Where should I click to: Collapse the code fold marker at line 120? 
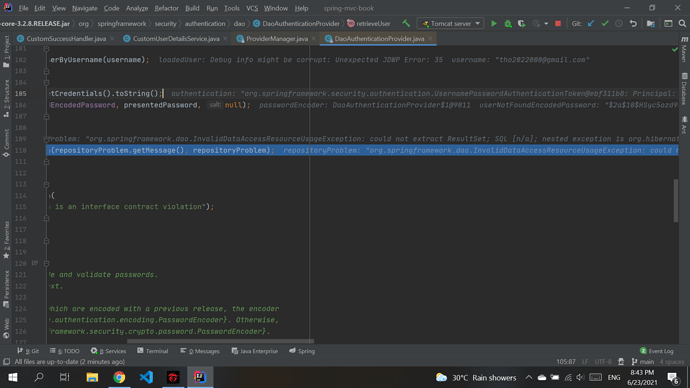(x=46, y=264)
